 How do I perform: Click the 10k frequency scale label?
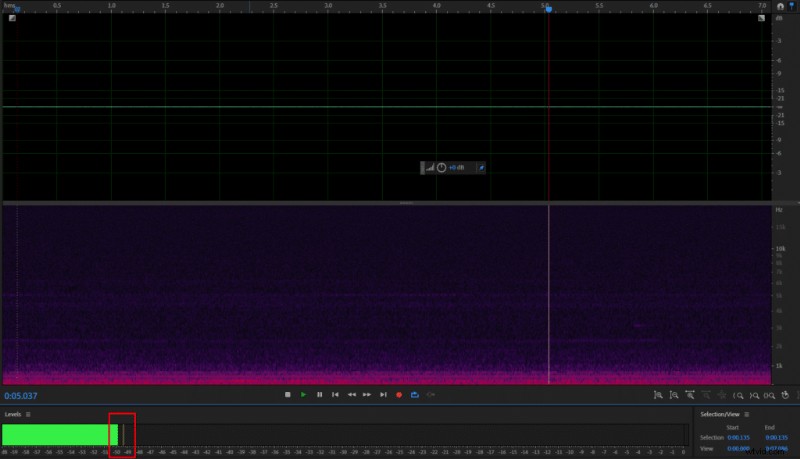click(x=780, y=249)
